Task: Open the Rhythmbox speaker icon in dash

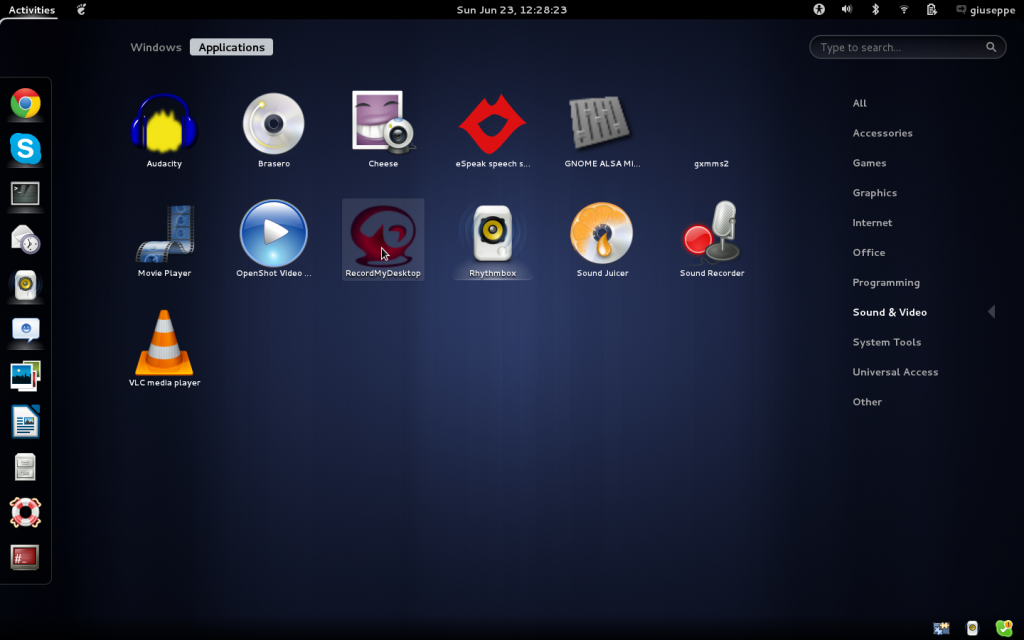Action: 25,285
